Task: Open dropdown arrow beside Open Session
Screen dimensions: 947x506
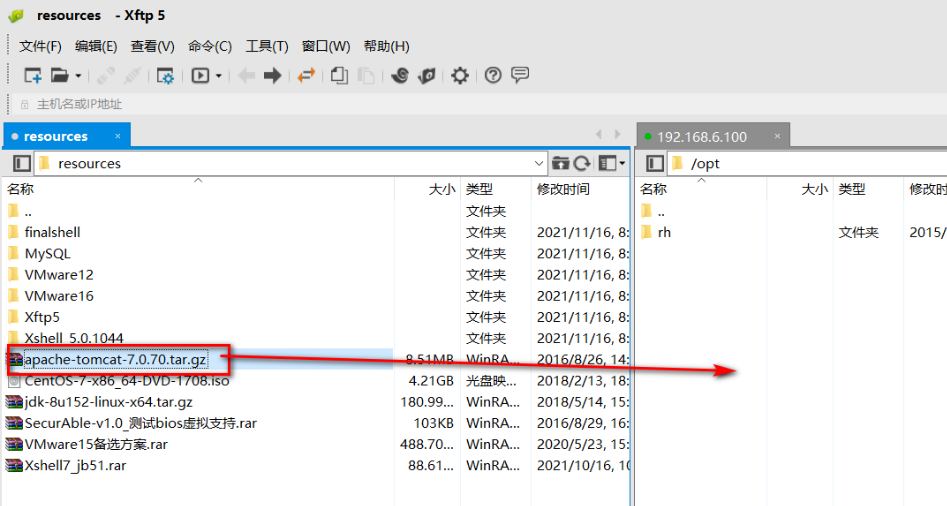Action: click(x=78, y=75)
